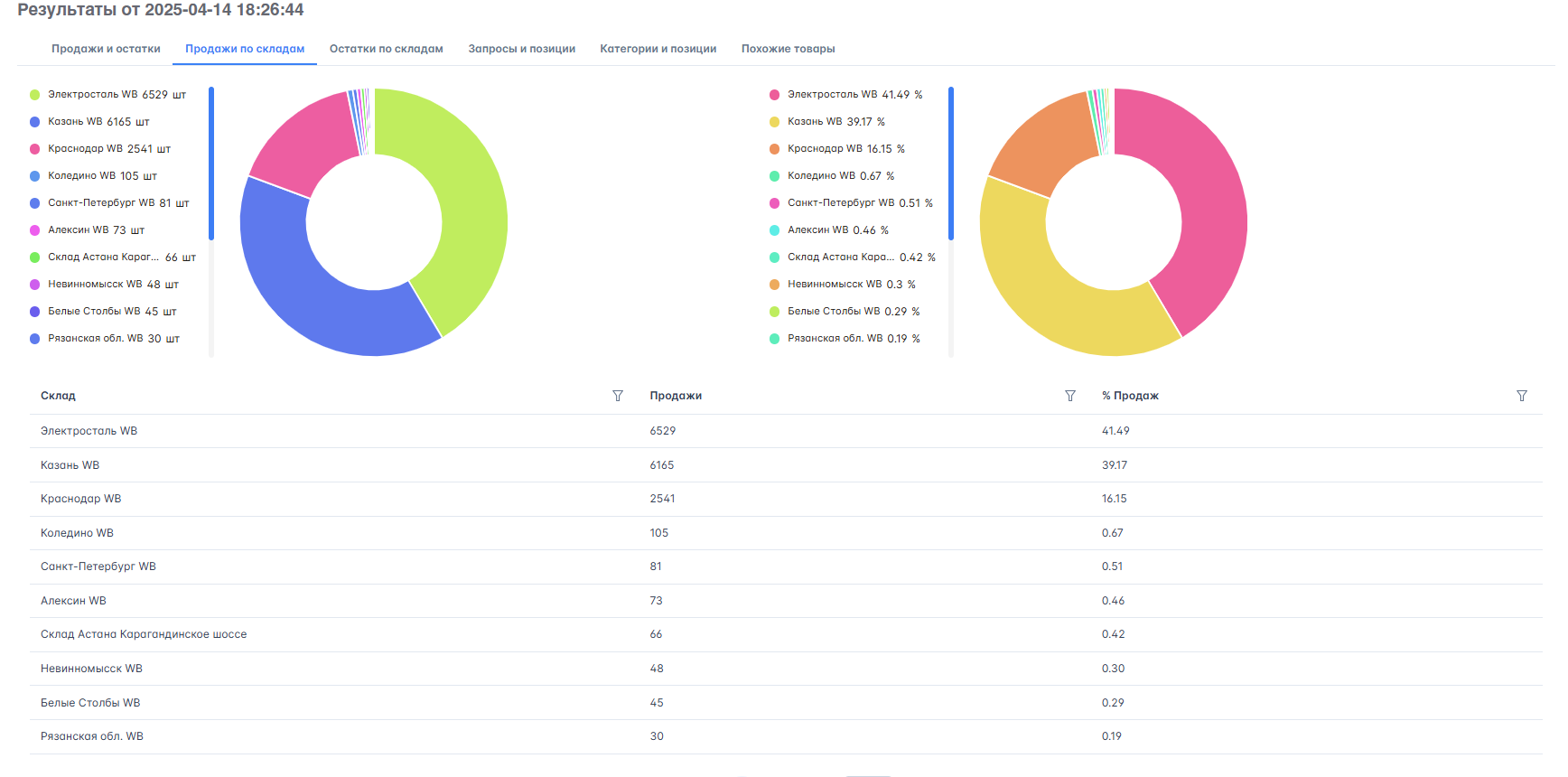
Task: Click the left legend's blue scrollbar
Action: tap(211, 163)
